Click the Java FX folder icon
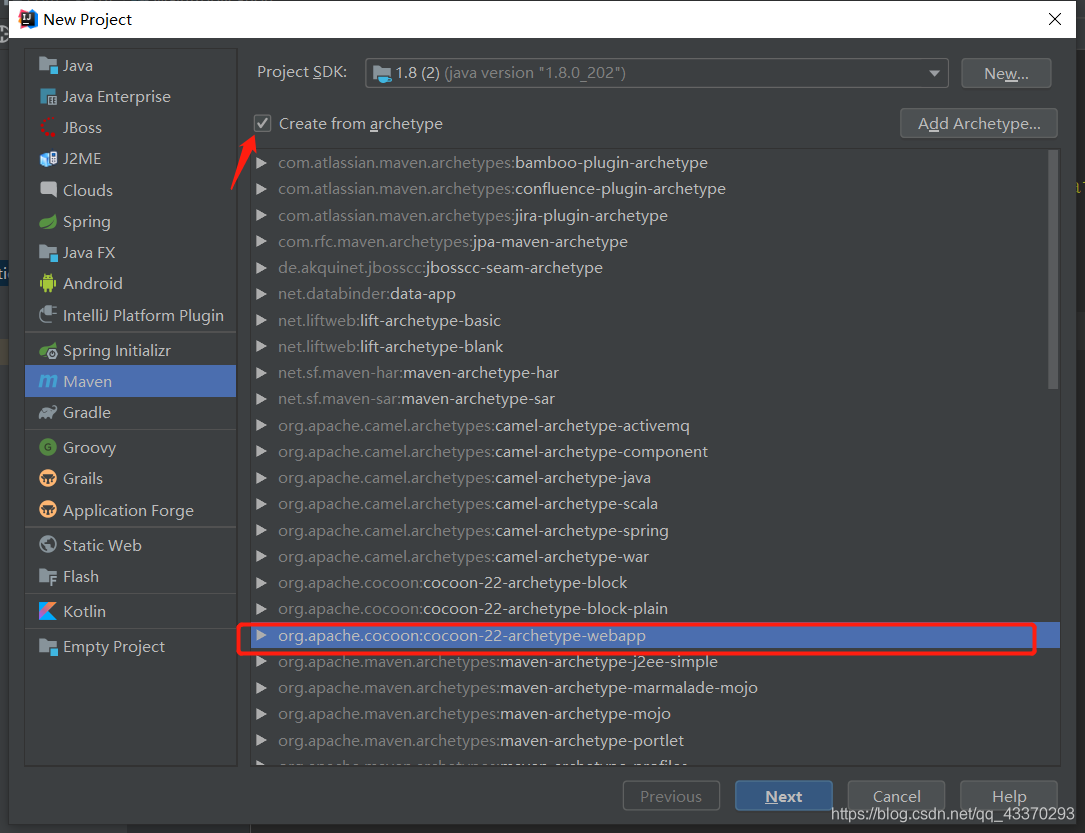The width and height of the screenshot is (1085, 833). (48, 253)
